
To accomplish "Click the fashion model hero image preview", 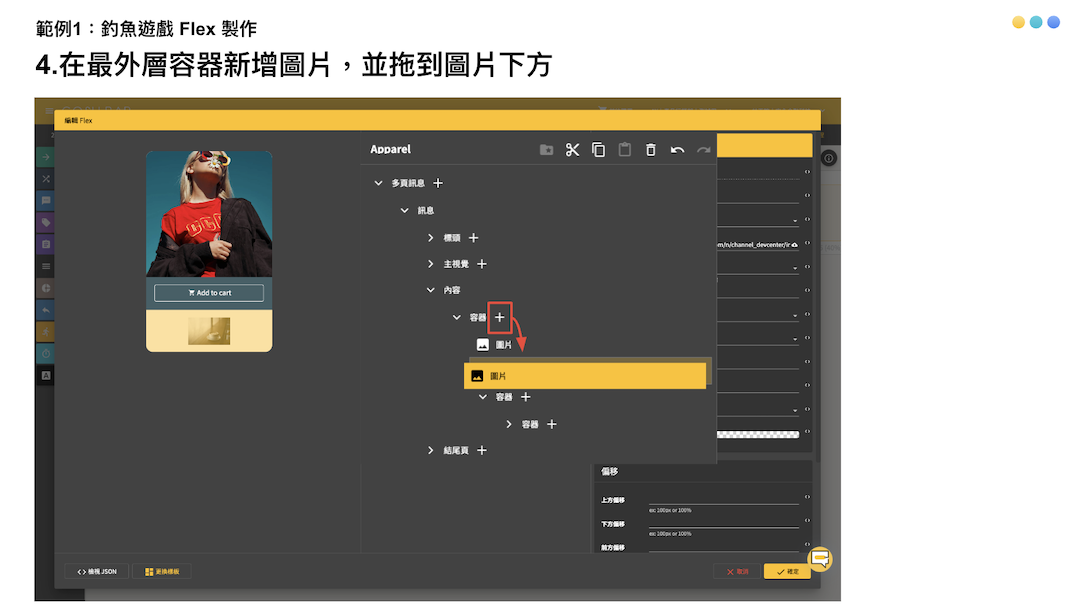I will 209,214.
